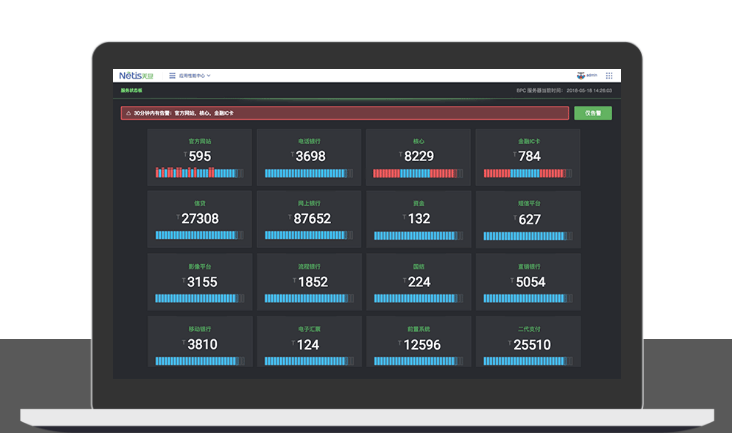Select the 服务状态板 tab
This screenshot has height=433, width=732.
[132, 91]
